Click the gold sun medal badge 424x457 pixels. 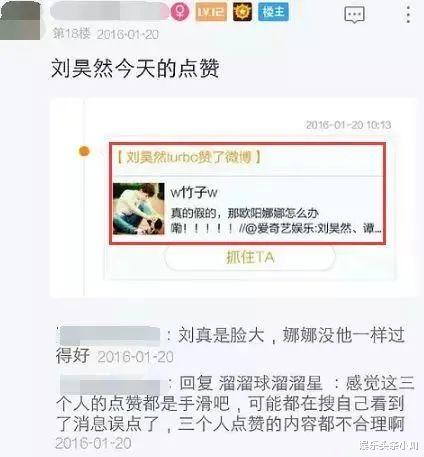(x=242, y=12)
